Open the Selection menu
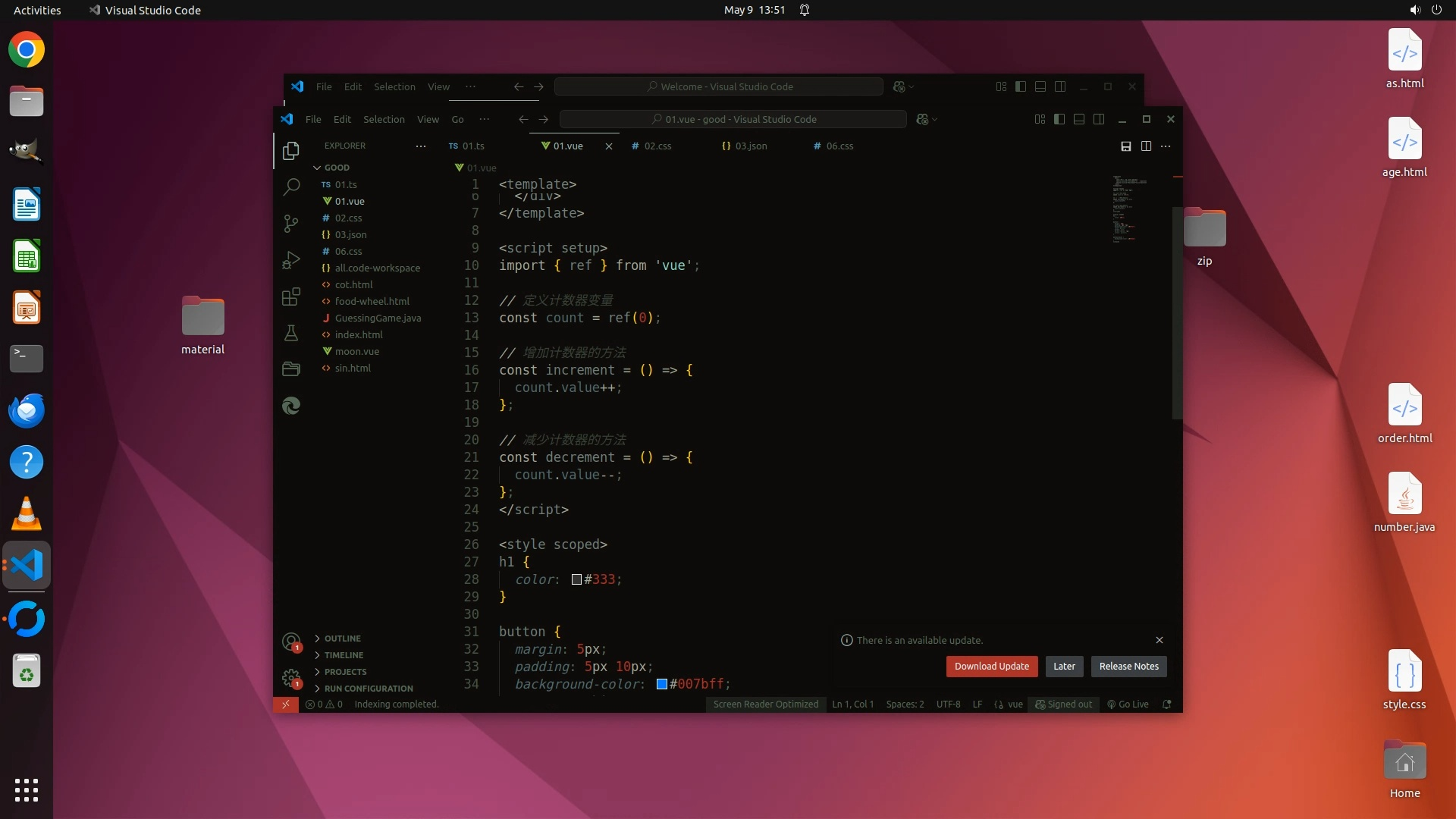This screenshot has height=819, width=1456. click(x=384, y=119)
